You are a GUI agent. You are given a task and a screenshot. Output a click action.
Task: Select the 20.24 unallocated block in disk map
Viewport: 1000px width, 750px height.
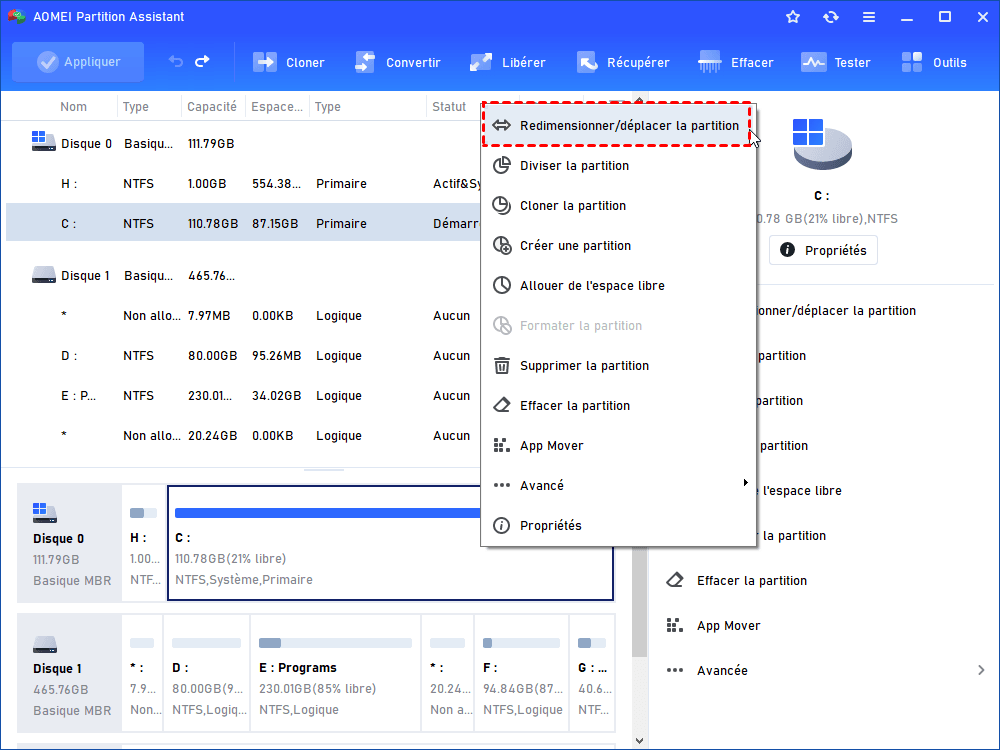pyautogui.click(x=448, y=673)
